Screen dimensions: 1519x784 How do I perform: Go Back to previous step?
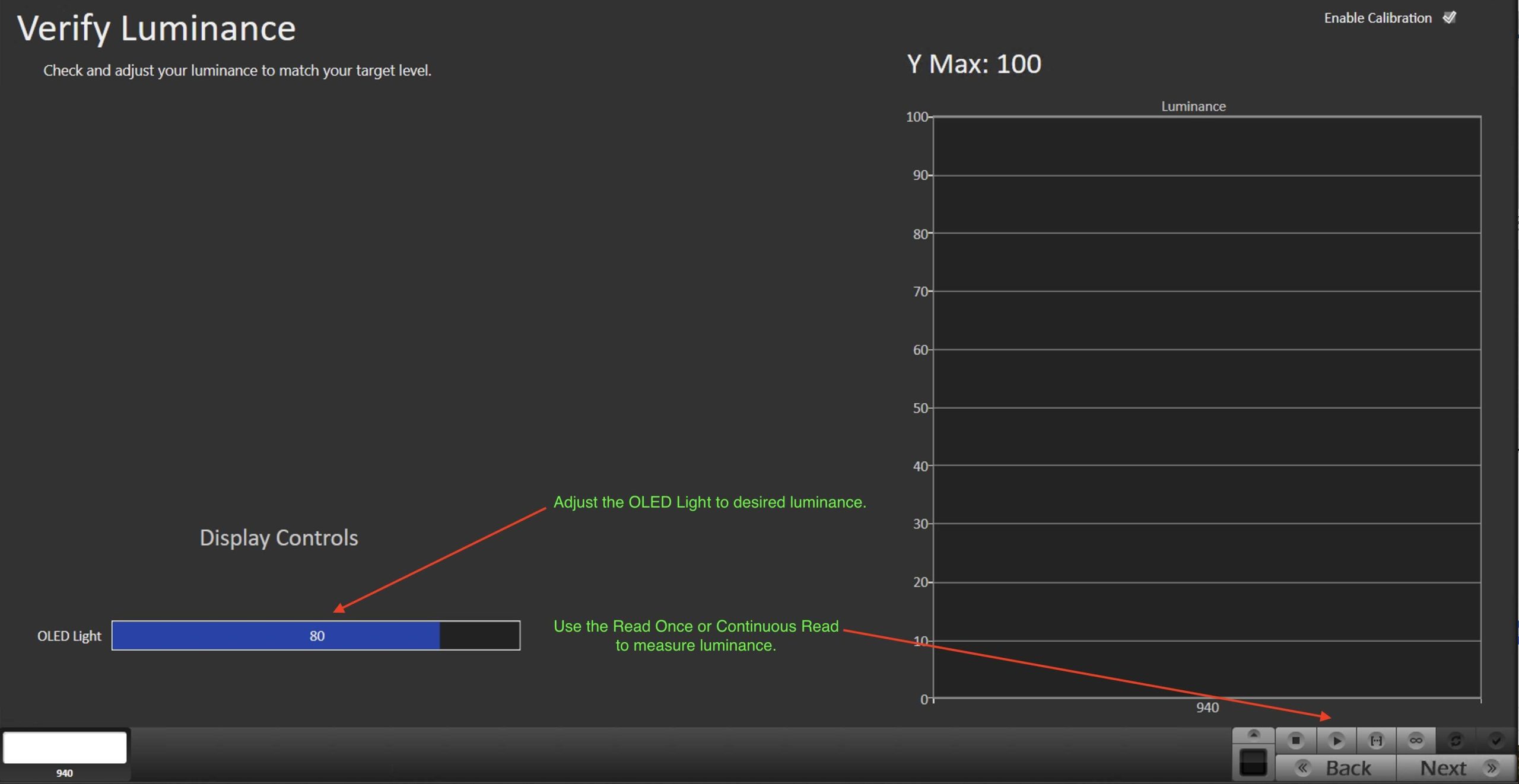coord(1336,768)
